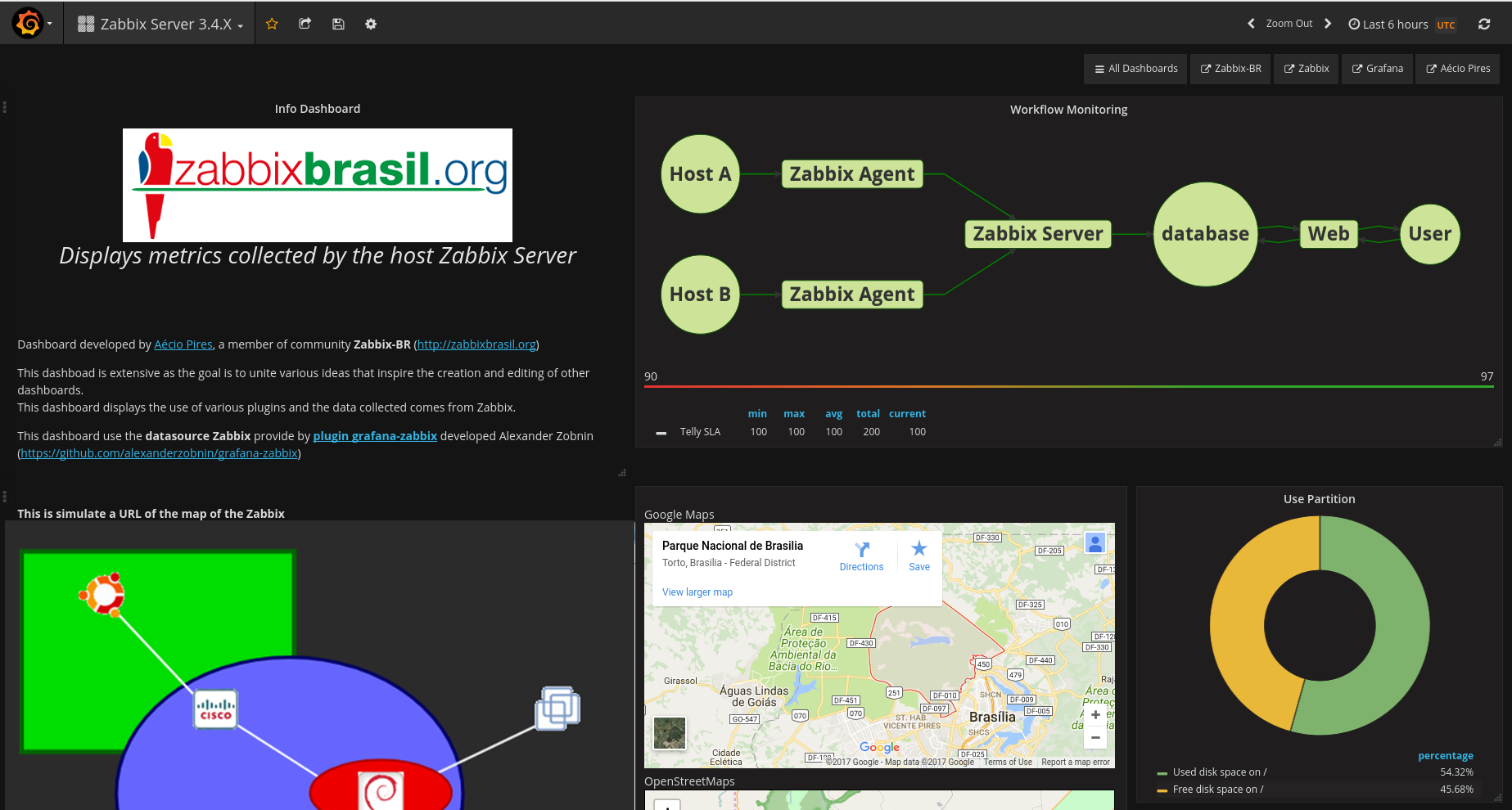Open the http://zabbixbrasil.org link
This screenshot has width=1512, height=810.
pyautogui.click(x=476, y=344)
